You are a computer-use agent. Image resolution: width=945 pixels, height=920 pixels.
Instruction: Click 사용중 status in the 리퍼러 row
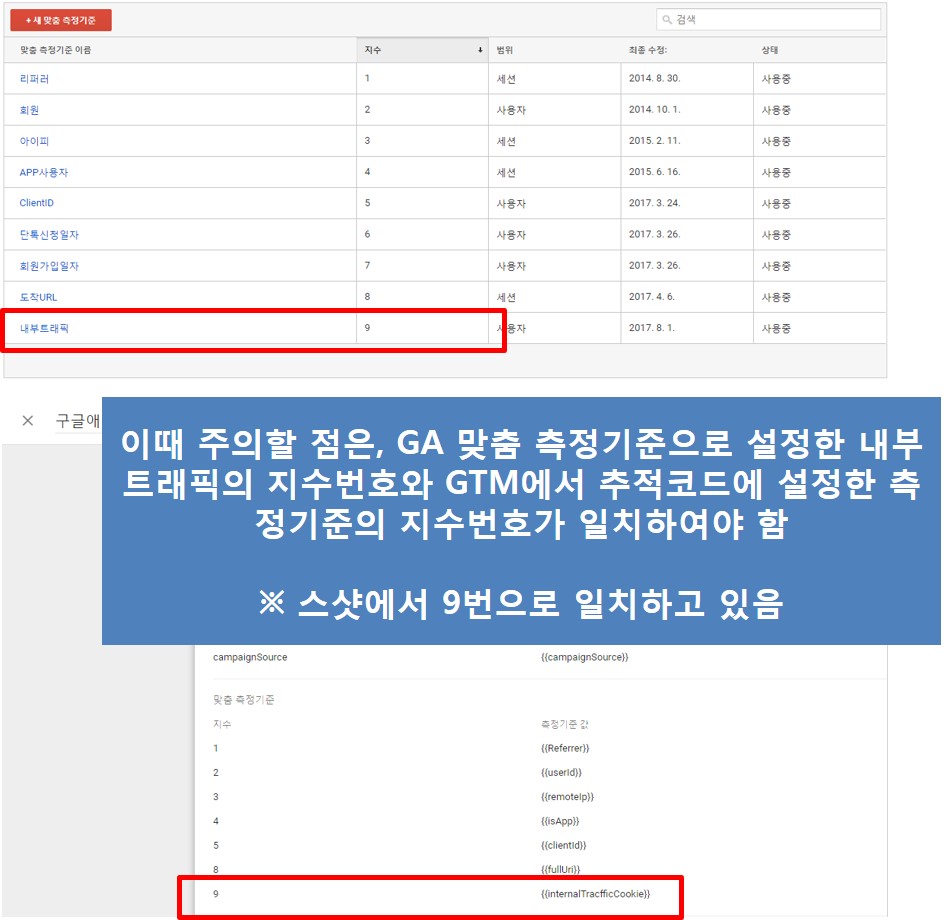(x=776, y=79)
